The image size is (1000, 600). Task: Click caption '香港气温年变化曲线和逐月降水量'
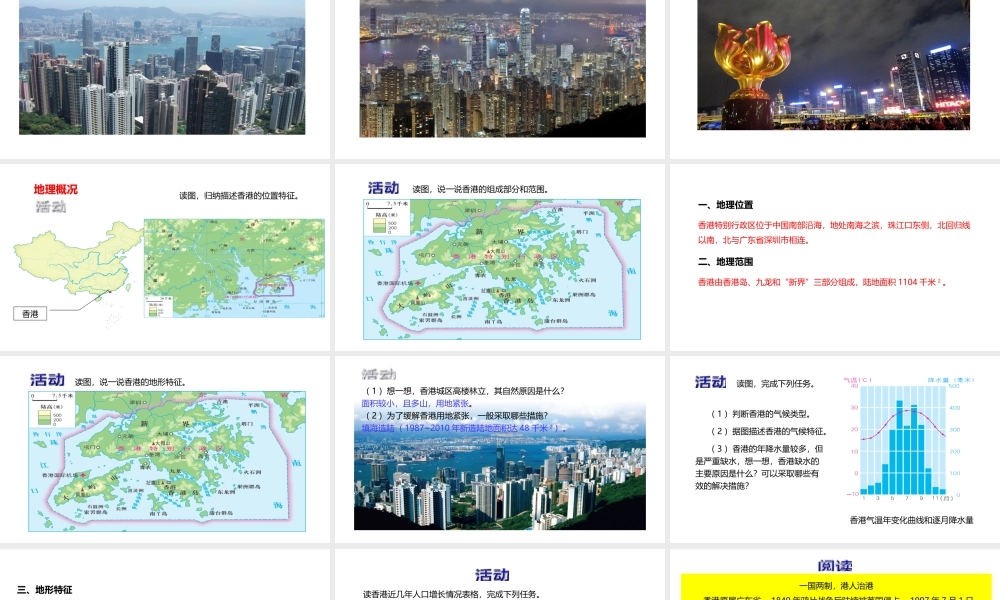click(911, 520)
